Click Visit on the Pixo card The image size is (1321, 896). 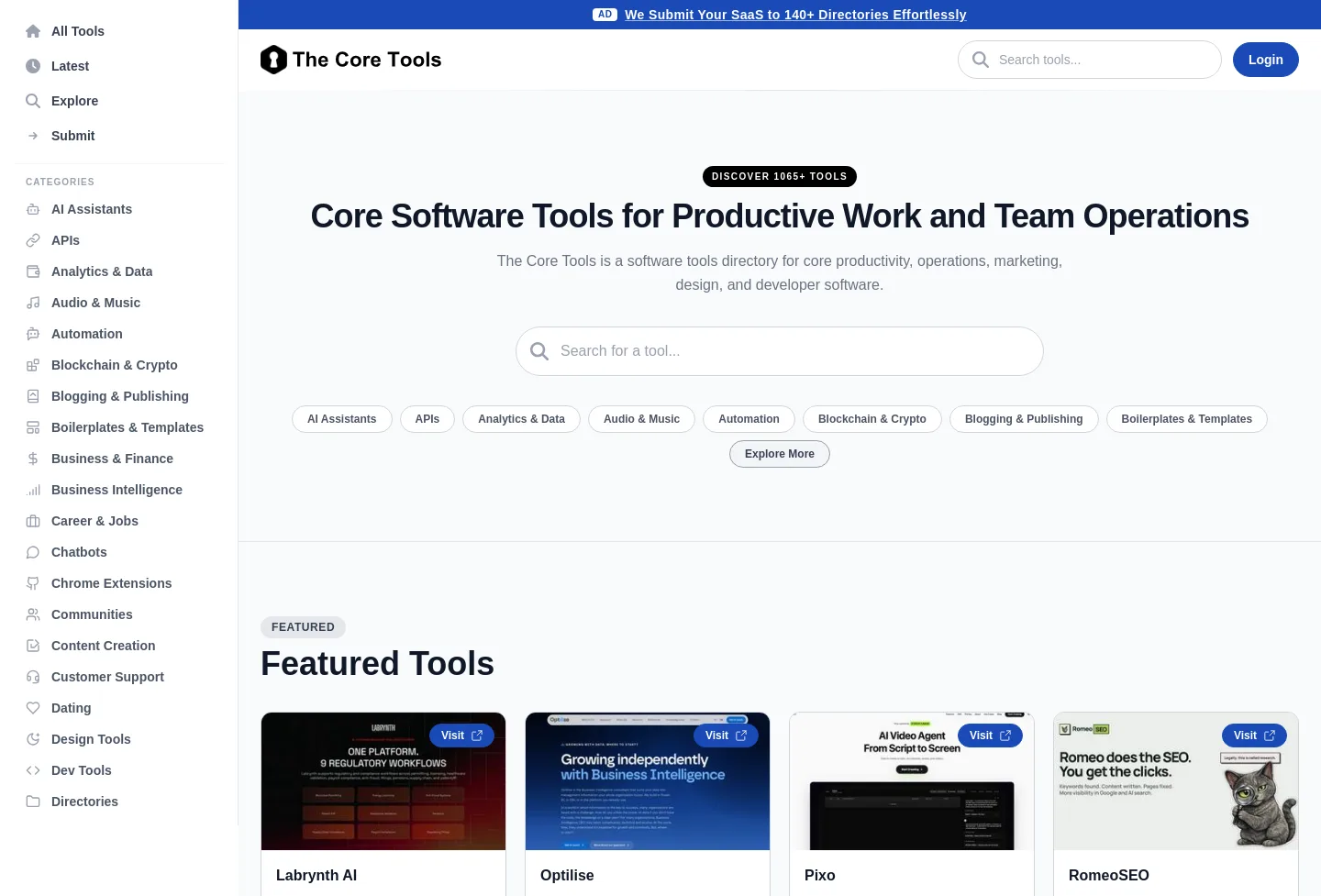tap(990, 736)
